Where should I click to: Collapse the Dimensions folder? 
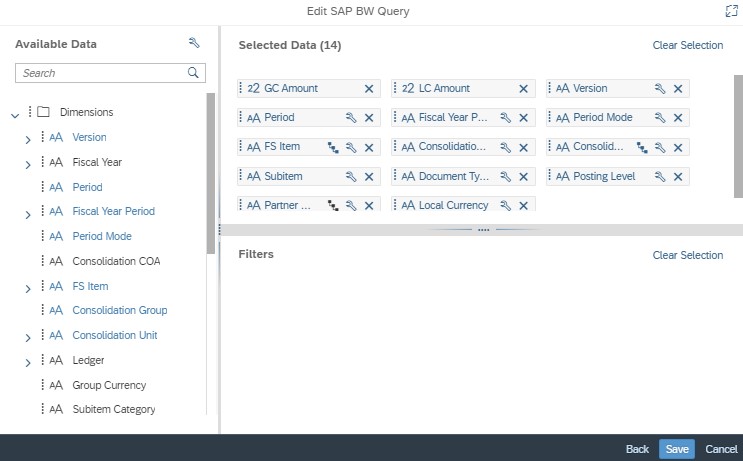(x=15, y=115)
